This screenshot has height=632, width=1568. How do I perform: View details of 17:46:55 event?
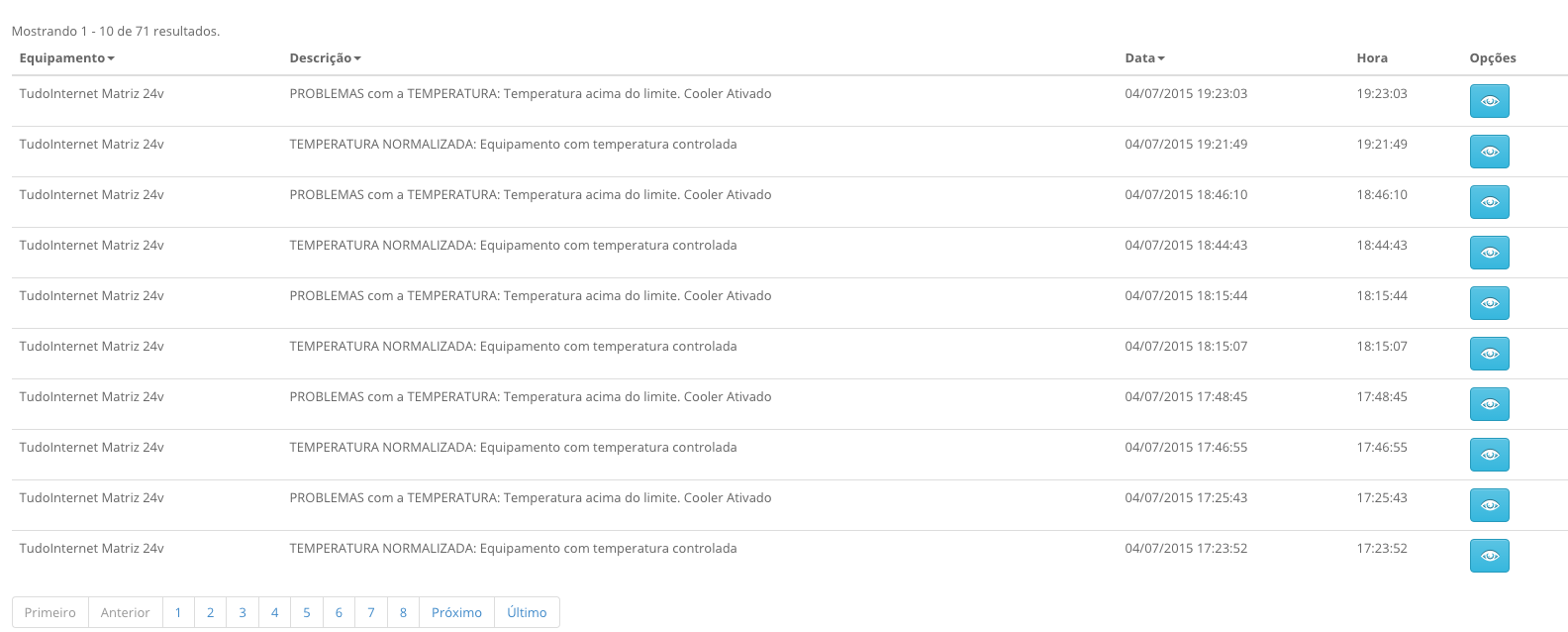click(x=1489, y=455)
